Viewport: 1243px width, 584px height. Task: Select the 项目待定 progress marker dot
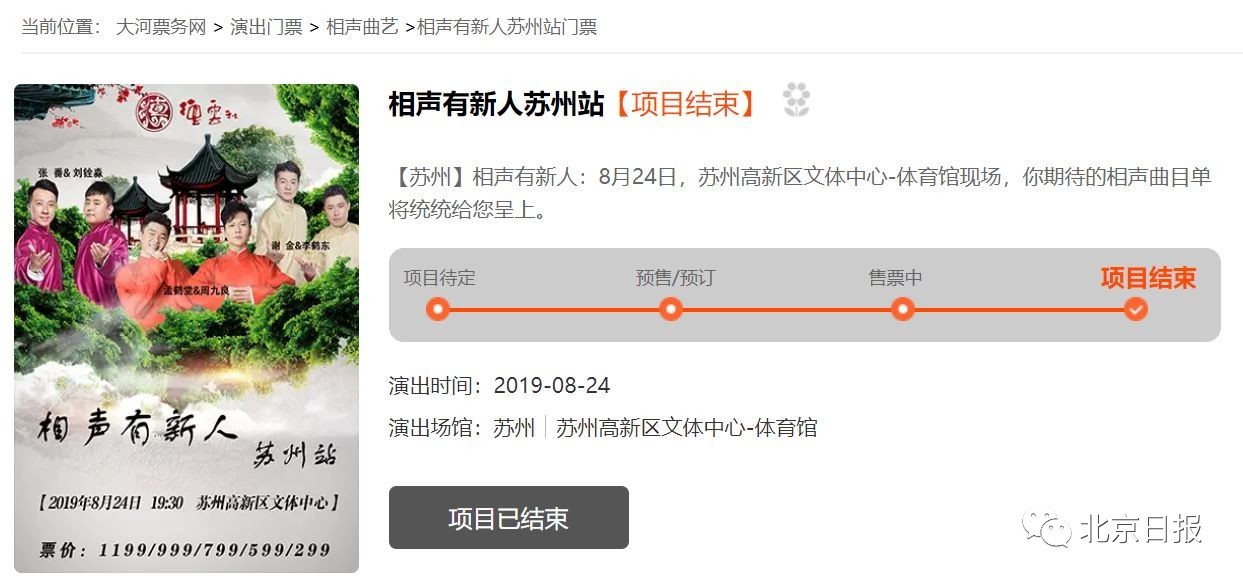[437, 309]
